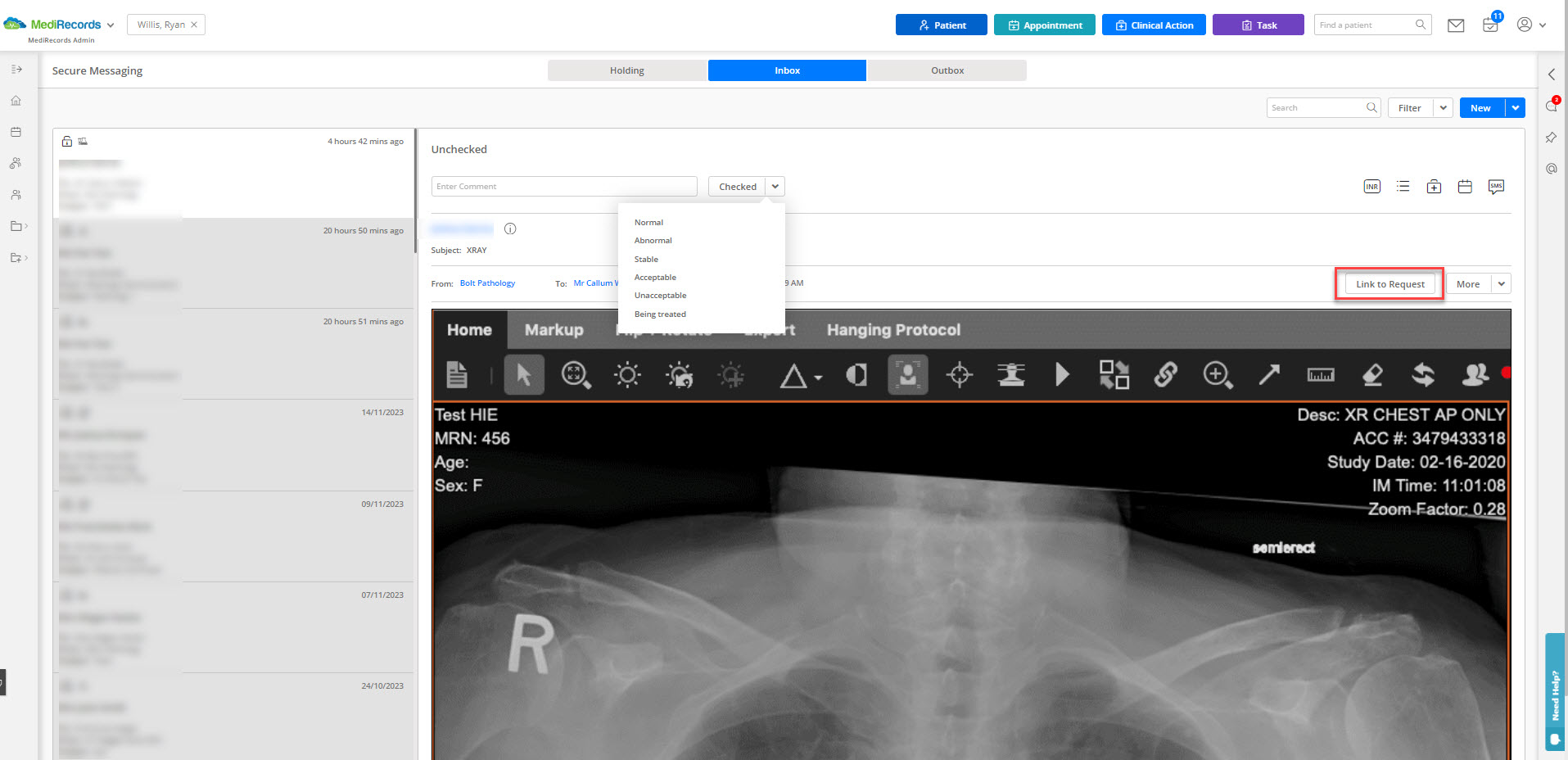
Task: Expand the New button dropdown arrow
Action: [x=1516, y=108]
